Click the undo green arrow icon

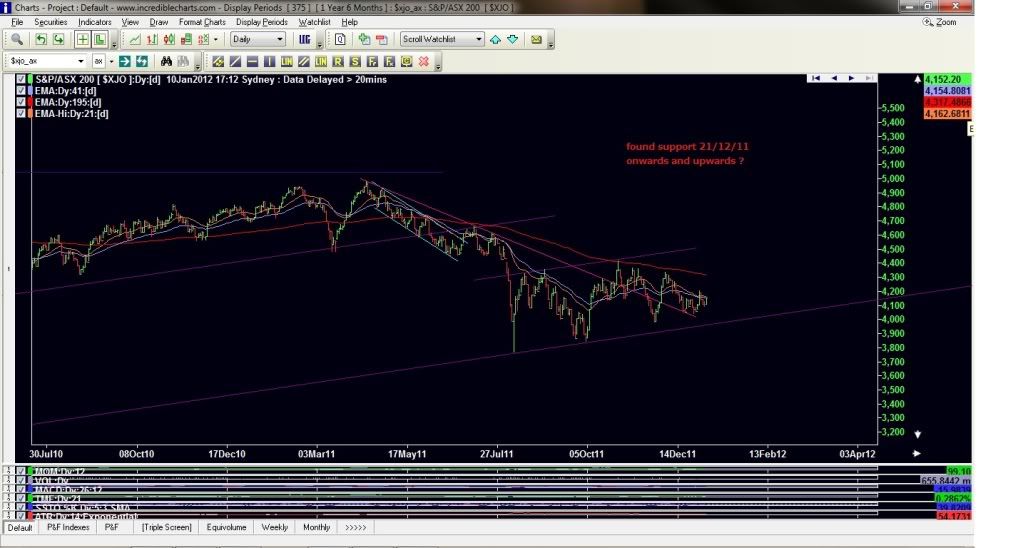pos(41,39)
